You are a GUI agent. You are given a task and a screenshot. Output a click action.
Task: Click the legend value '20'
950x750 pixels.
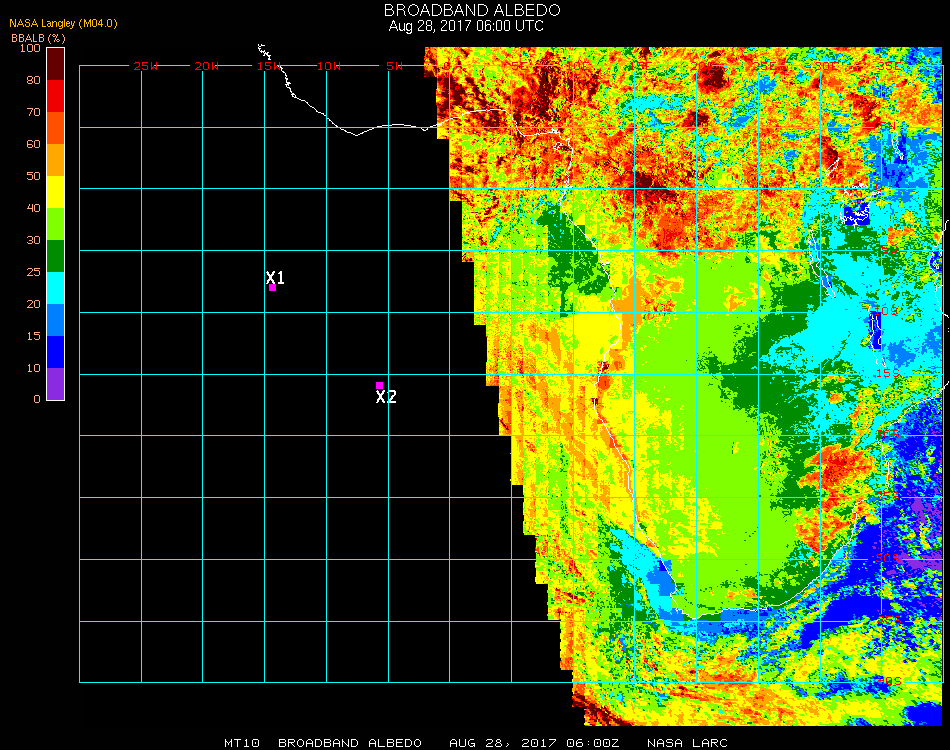[x=33, y=304]
